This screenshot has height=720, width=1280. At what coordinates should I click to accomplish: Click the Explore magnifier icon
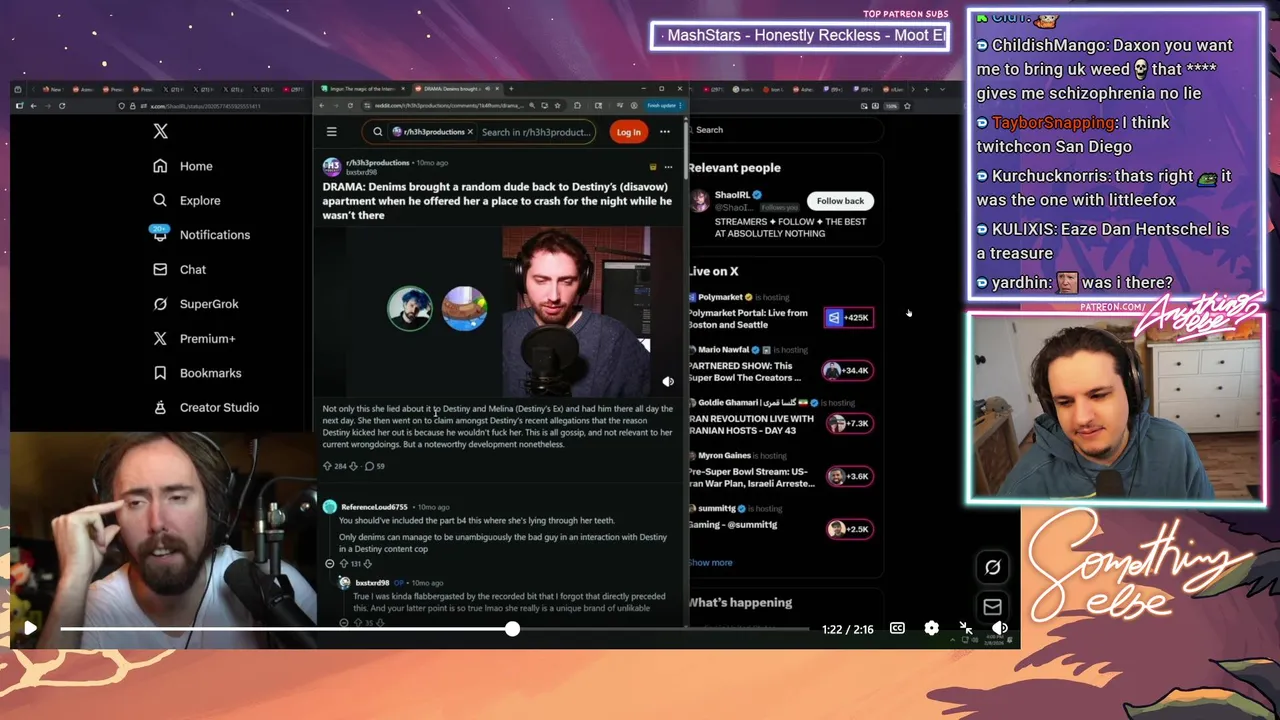pos(160,200)
